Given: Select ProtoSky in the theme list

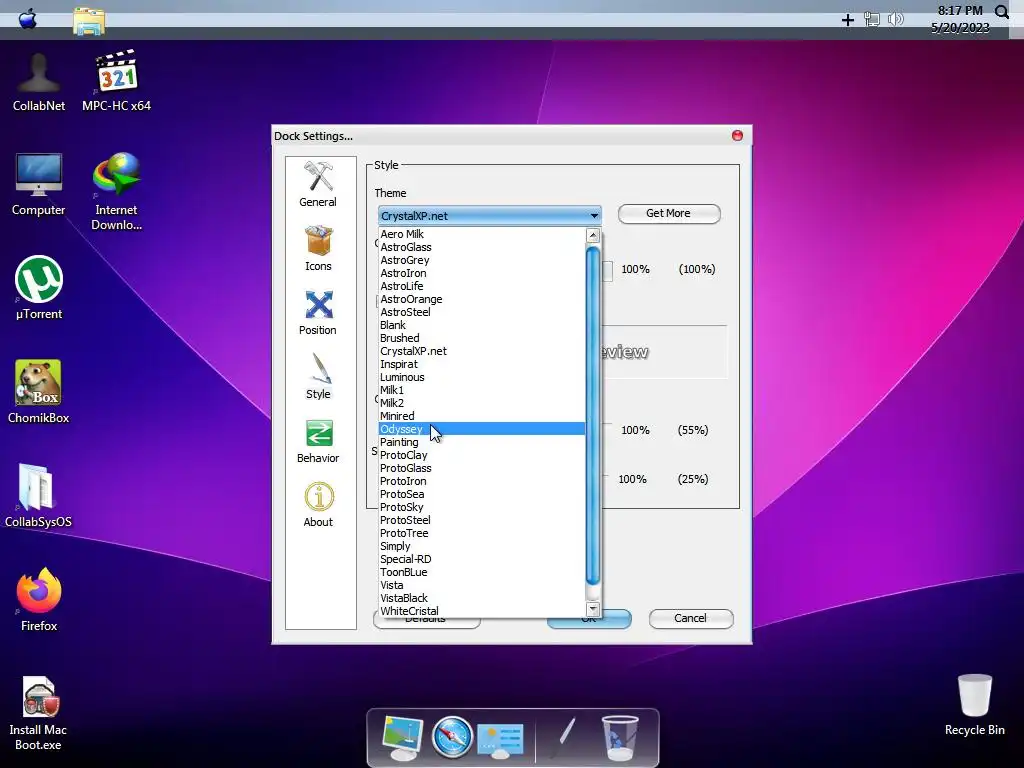Looking at the screenshot, I should 482,507.
